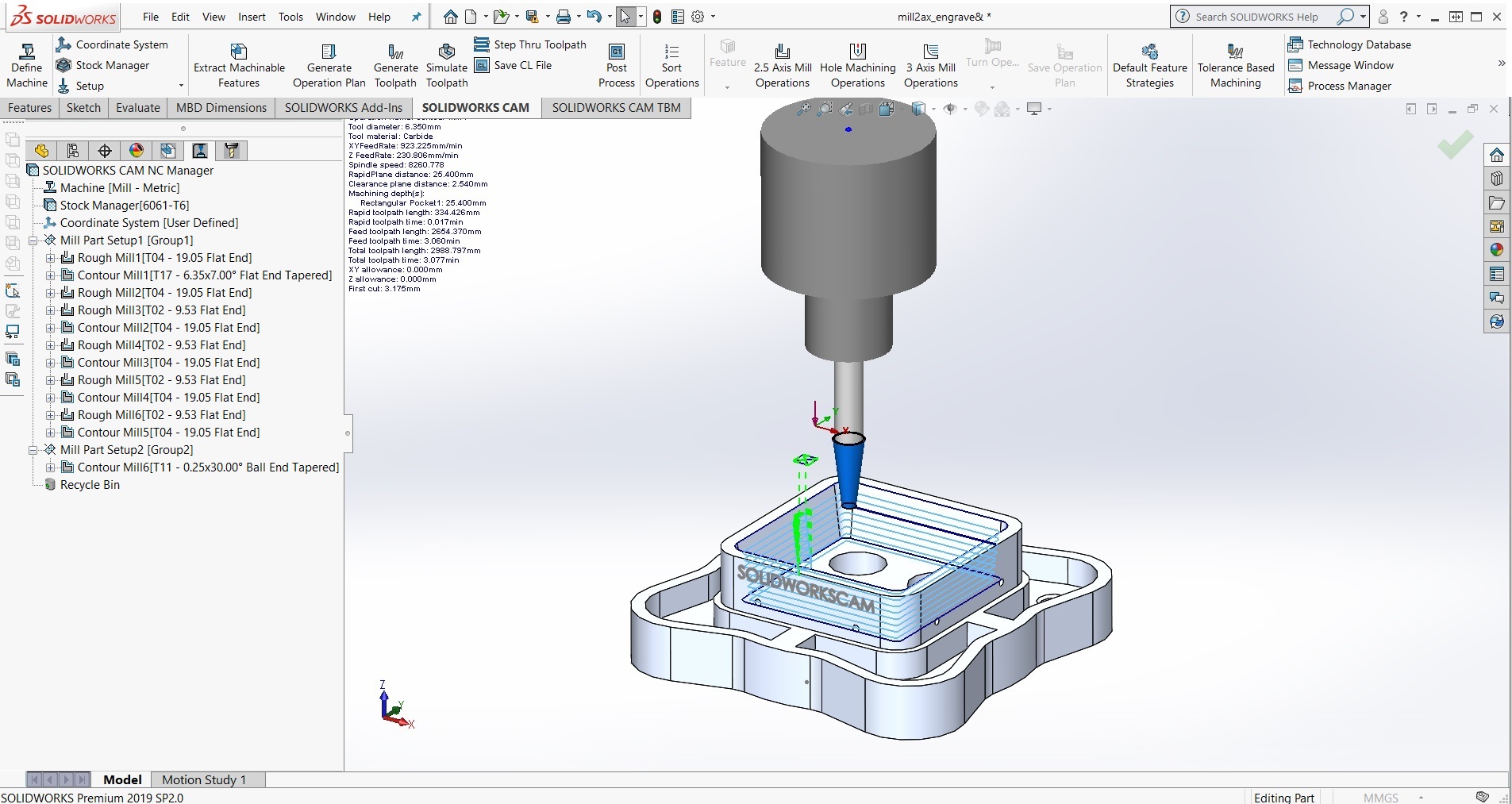Select Contour Mill2[T04 - 19.05 Flat End]
The width and height of the screenshot is (1512, 804).
coord(168,328)
